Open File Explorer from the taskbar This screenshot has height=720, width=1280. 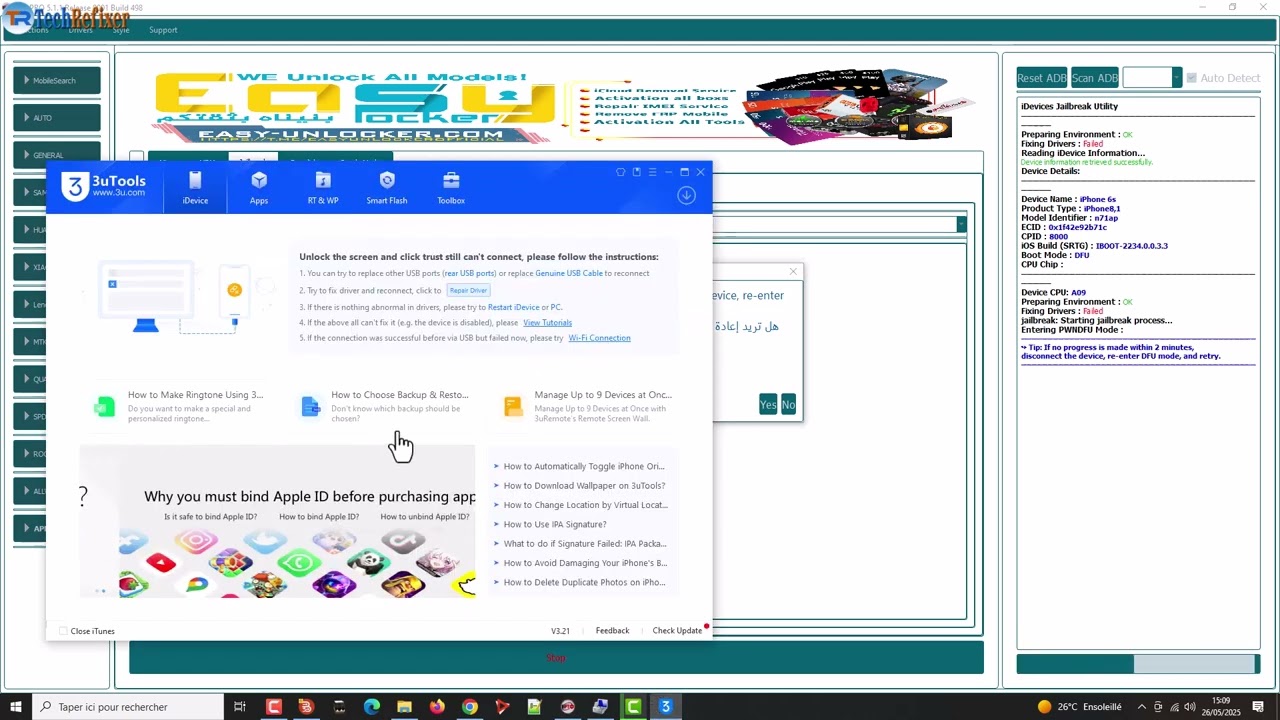[404, 707]
